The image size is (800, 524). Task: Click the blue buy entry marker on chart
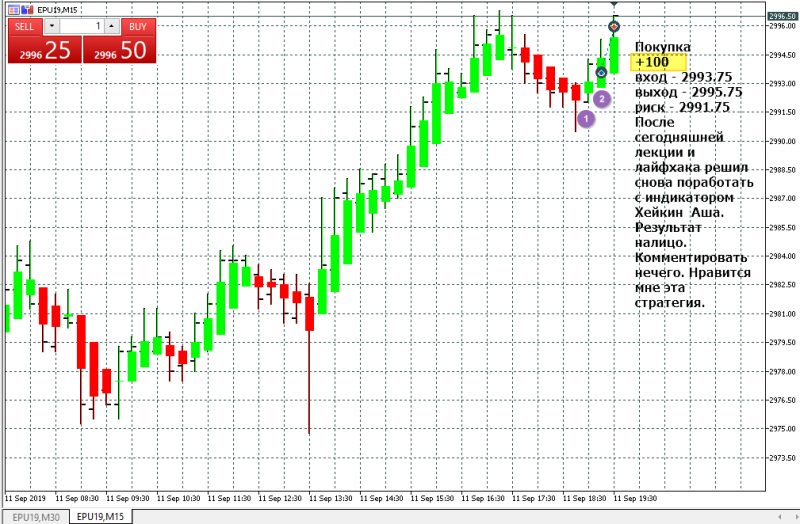coord(601,72)
